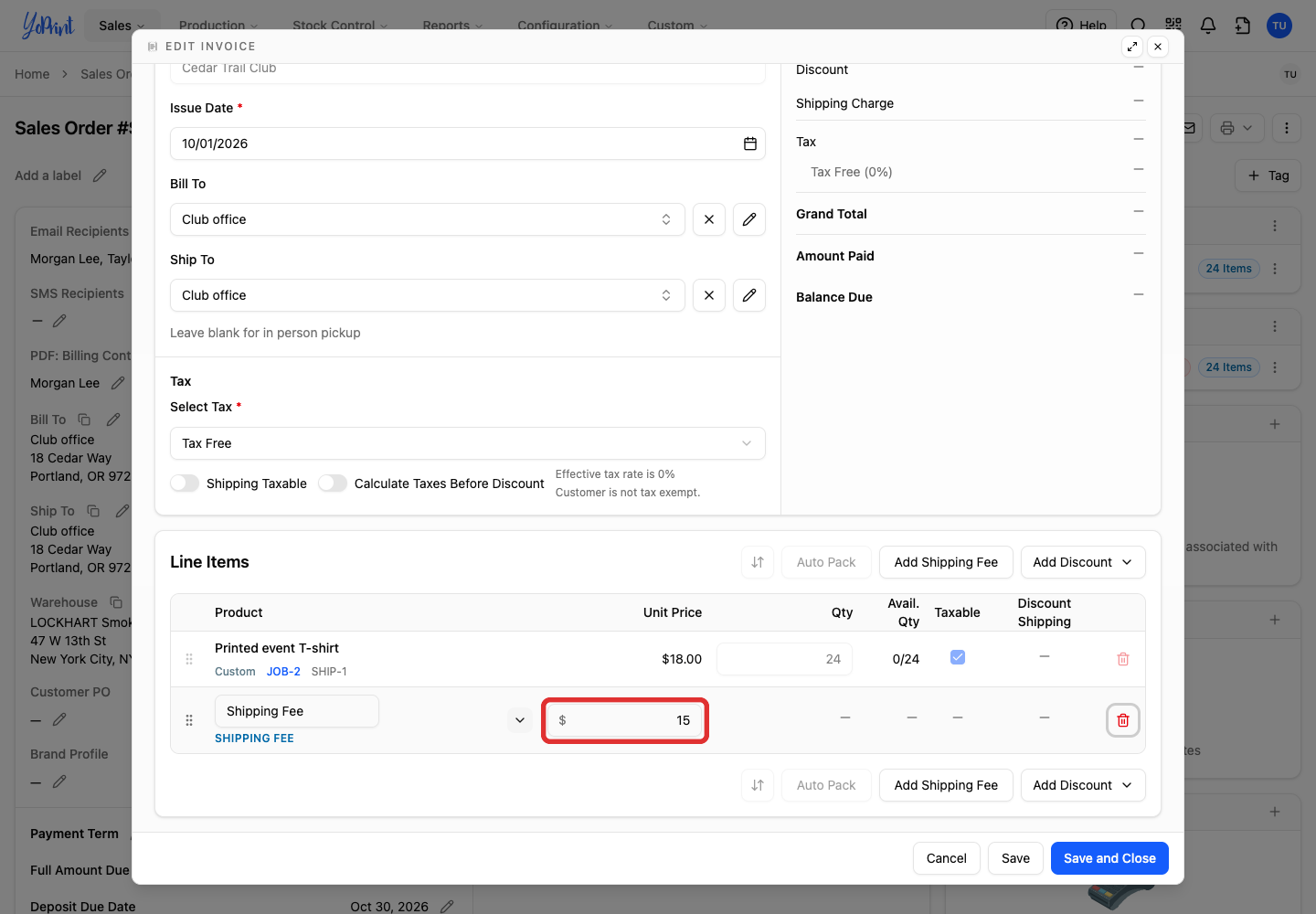
Task: Toggle Calculate Taxes Before Discount switch
Action: [333, 484]
